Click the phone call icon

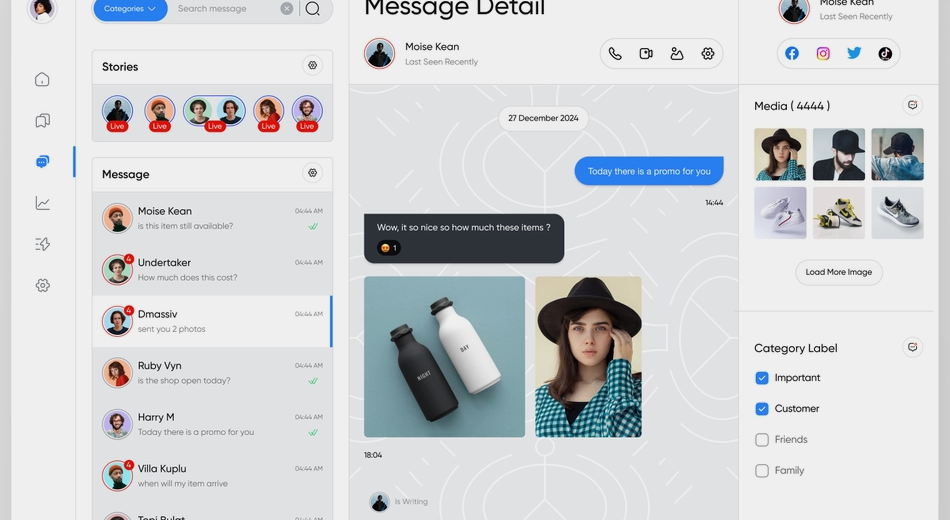pos(615,54)
